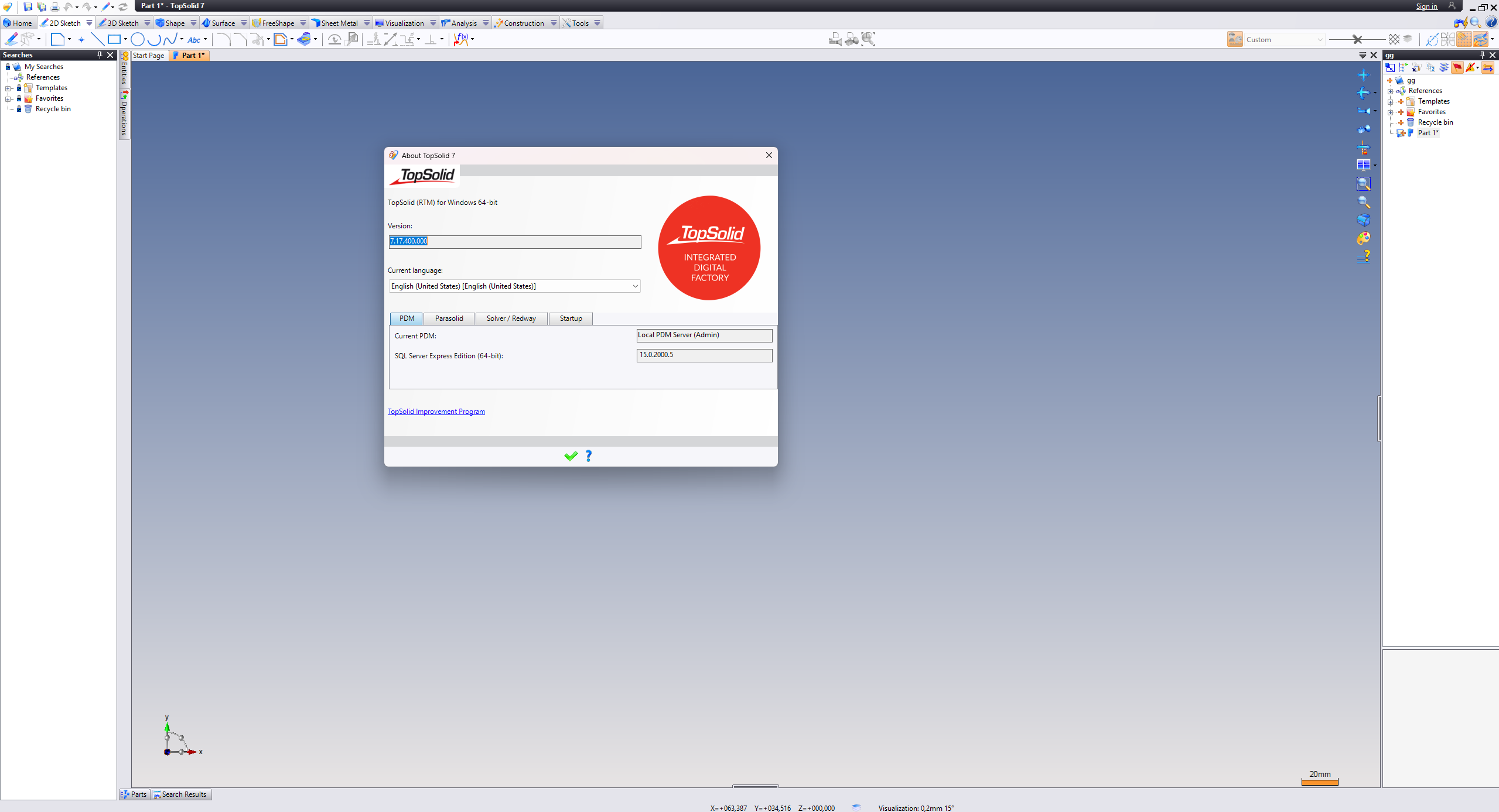Select the Parasolid tab in the About dialog
The width and height of the screenshot is (1499, 812).
point(449,318)
